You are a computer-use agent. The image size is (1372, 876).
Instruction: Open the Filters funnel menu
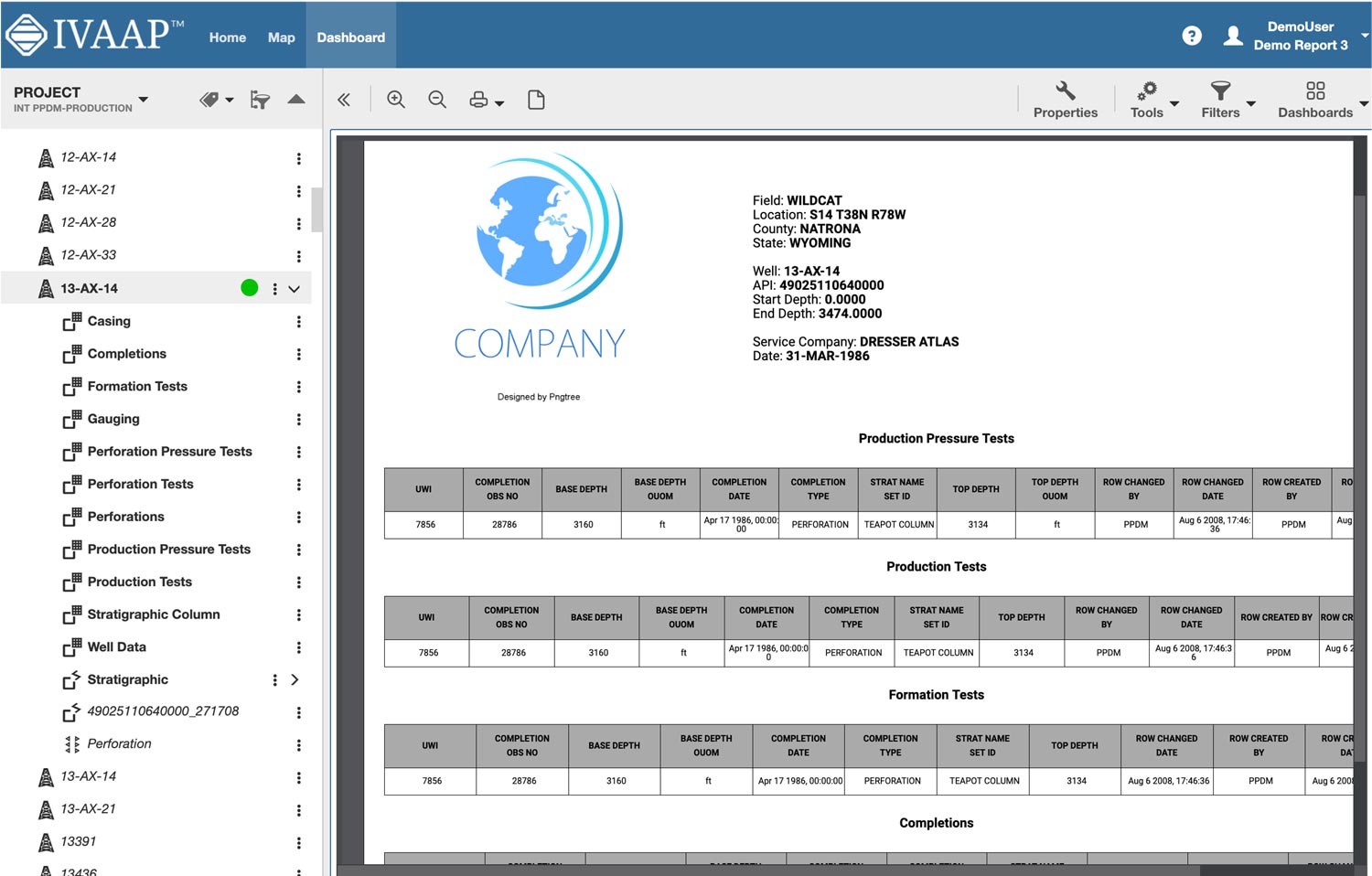[1220, 101]
